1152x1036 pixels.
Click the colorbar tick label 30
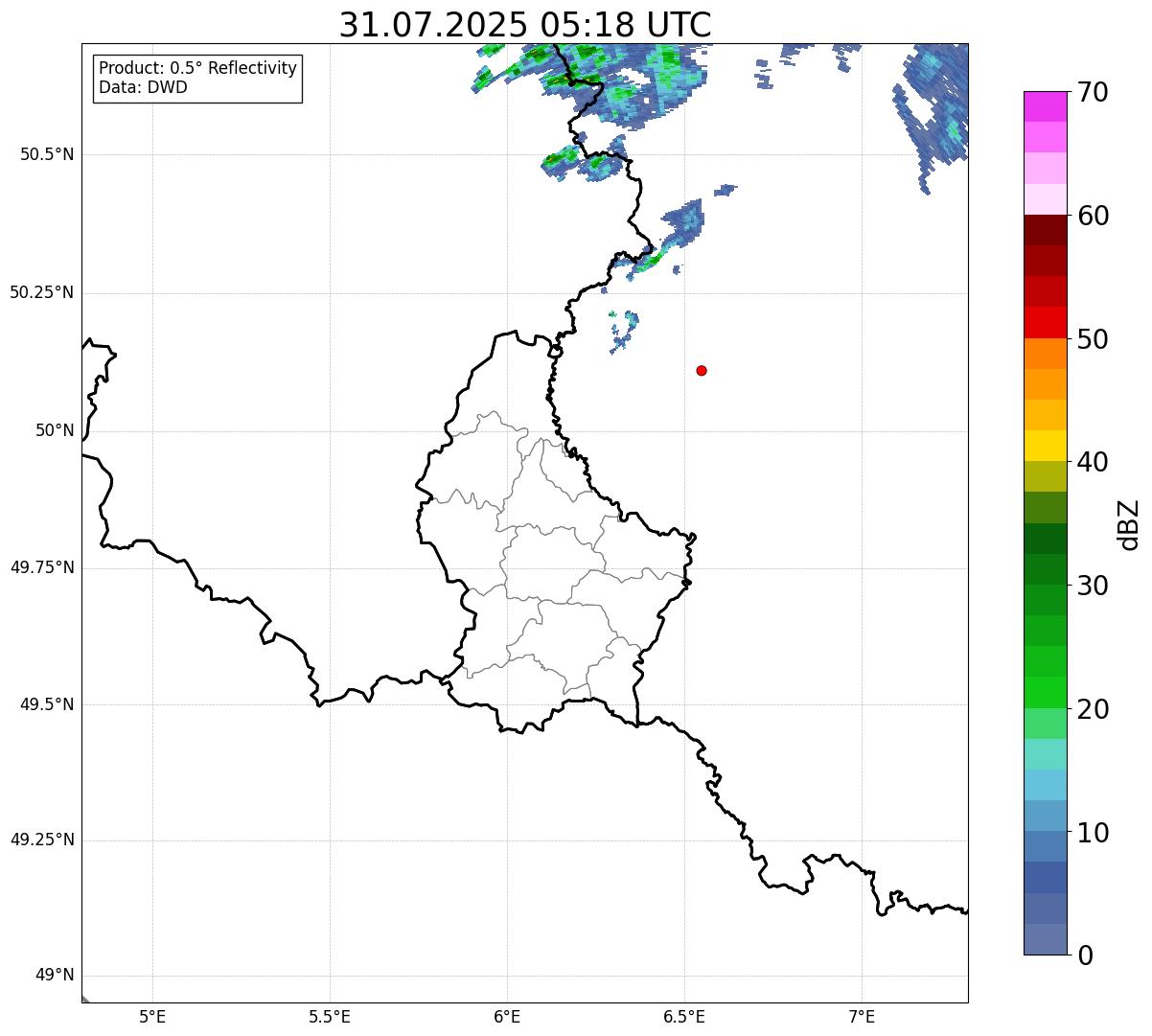click(1093, 586)
